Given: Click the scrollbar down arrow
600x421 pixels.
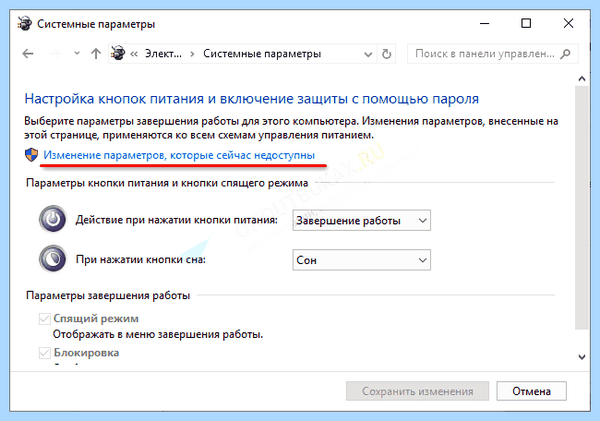Looking at the screenshot, I should [582, 357].
